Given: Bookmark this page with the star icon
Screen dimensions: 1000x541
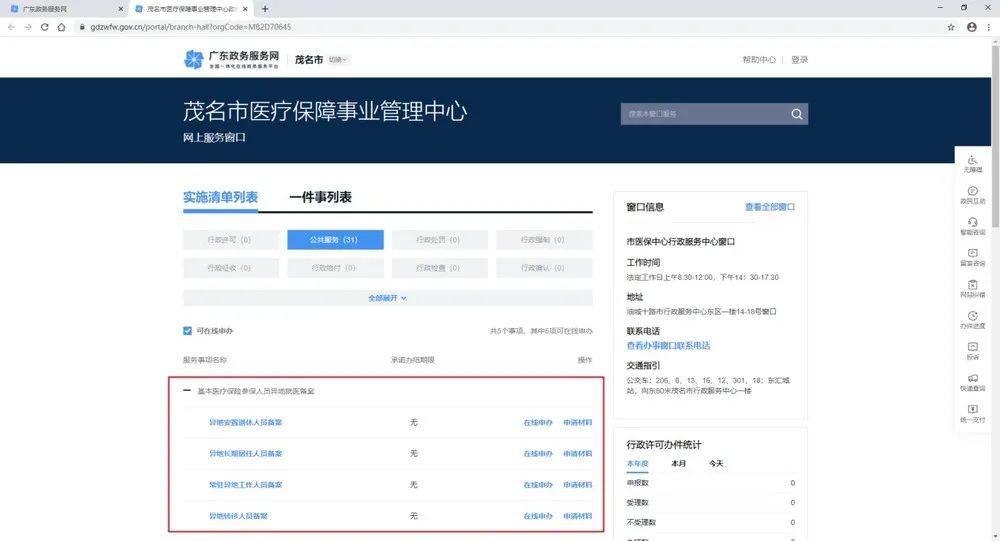Looking at the screenshot, I should coord(952,27).
